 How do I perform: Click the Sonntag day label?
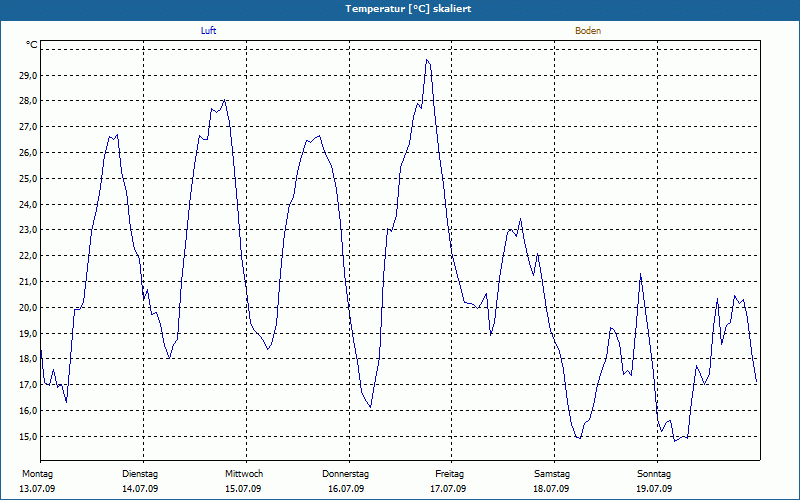(x=654, y=474)
